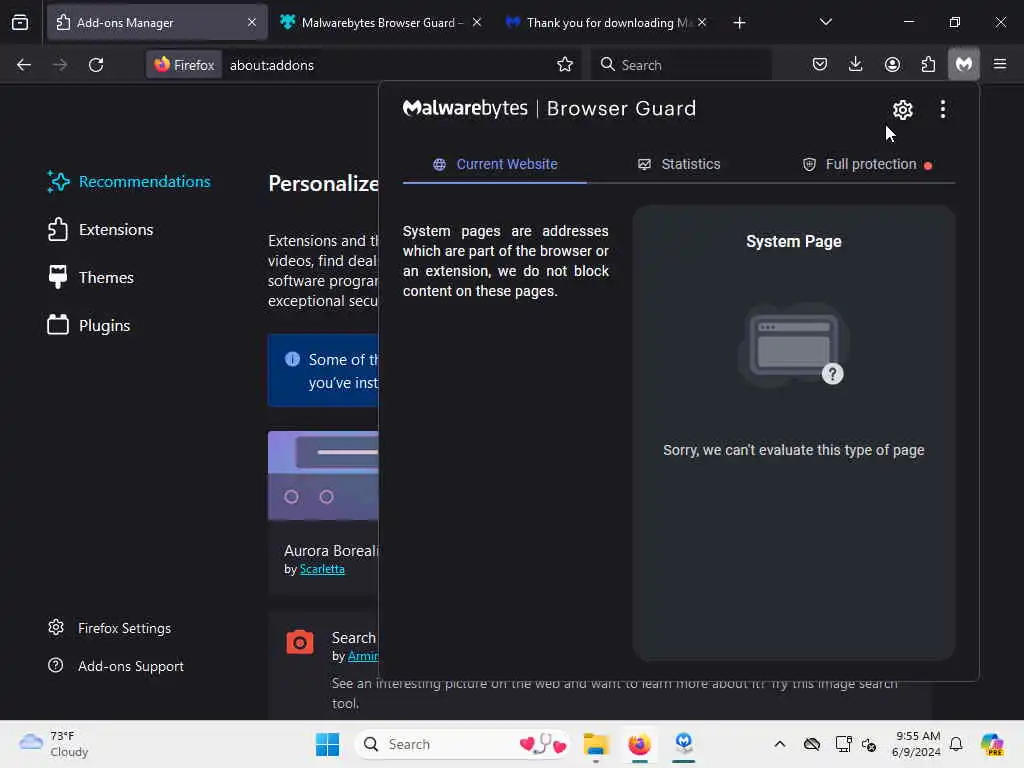
Task: Open the Browser Guard three-dot menu
Action: pos(942,109)
